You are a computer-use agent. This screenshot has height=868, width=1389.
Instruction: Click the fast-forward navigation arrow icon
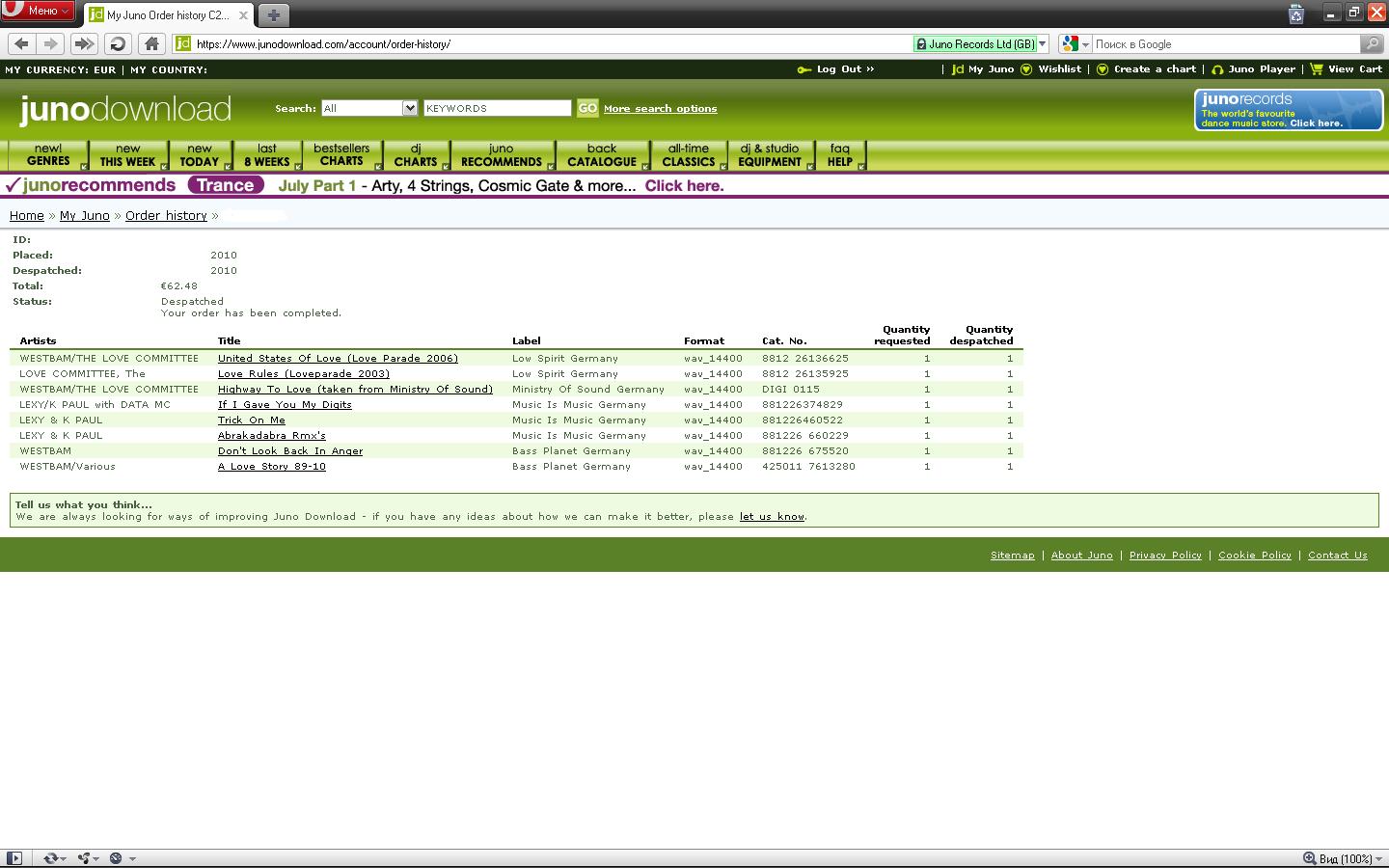[84, 43]
